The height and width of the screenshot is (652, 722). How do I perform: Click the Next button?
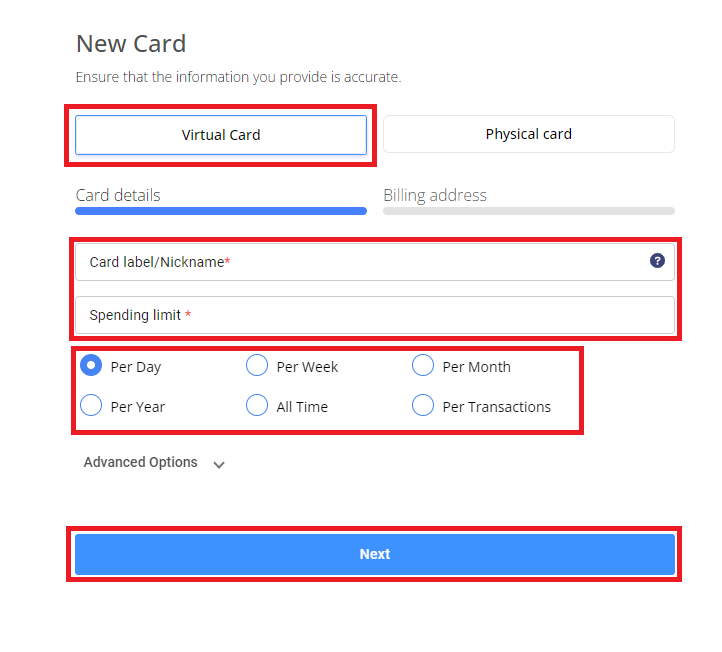(375, 554)
